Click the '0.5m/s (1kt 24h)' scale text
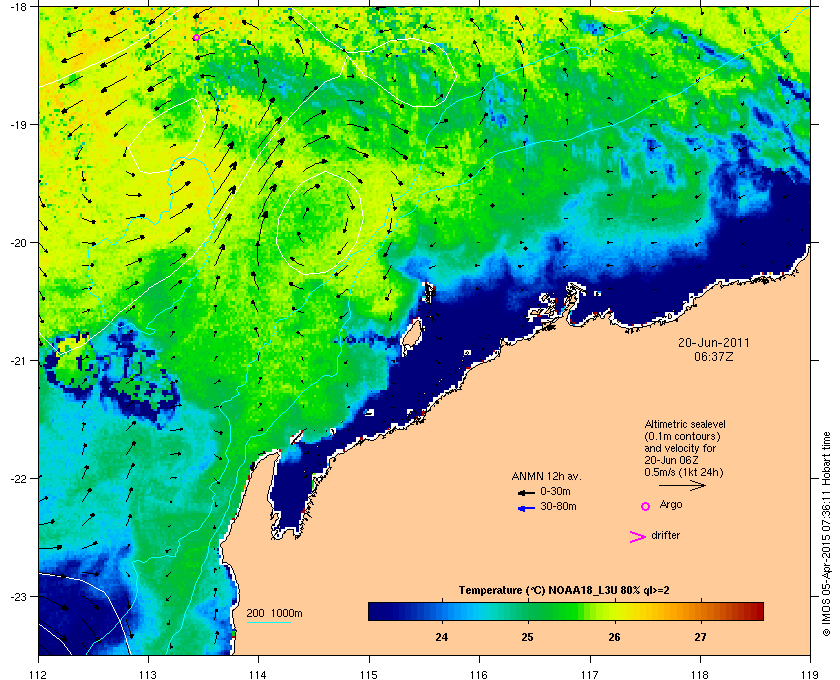The image size is (840, 680). tap(684, 473)
